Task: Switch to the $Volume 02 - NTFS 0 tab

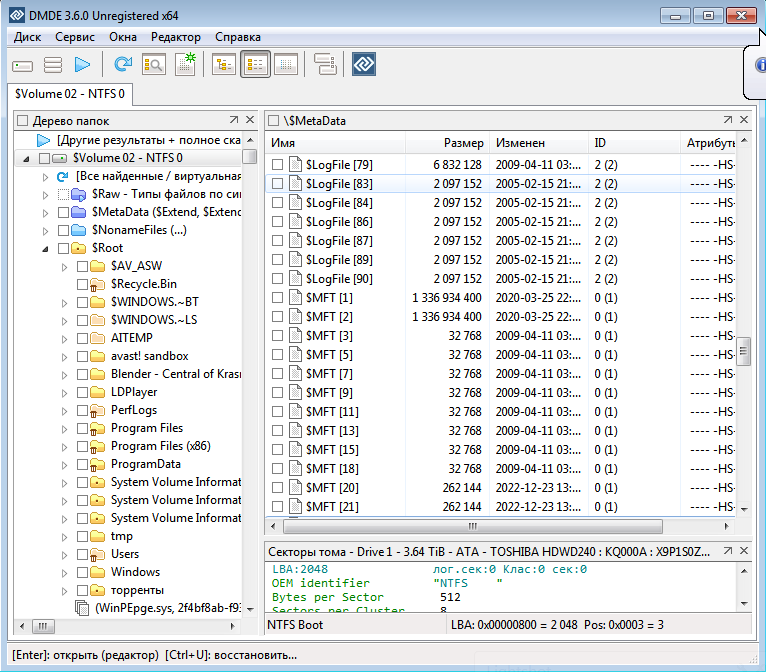Action: point(70,94)
